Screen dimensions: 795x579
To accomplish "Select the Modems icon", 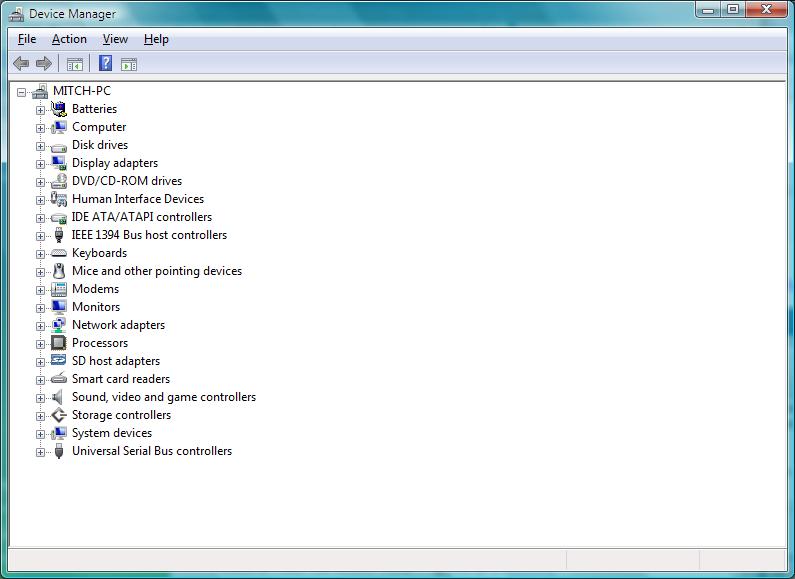I will coord(59,289).
